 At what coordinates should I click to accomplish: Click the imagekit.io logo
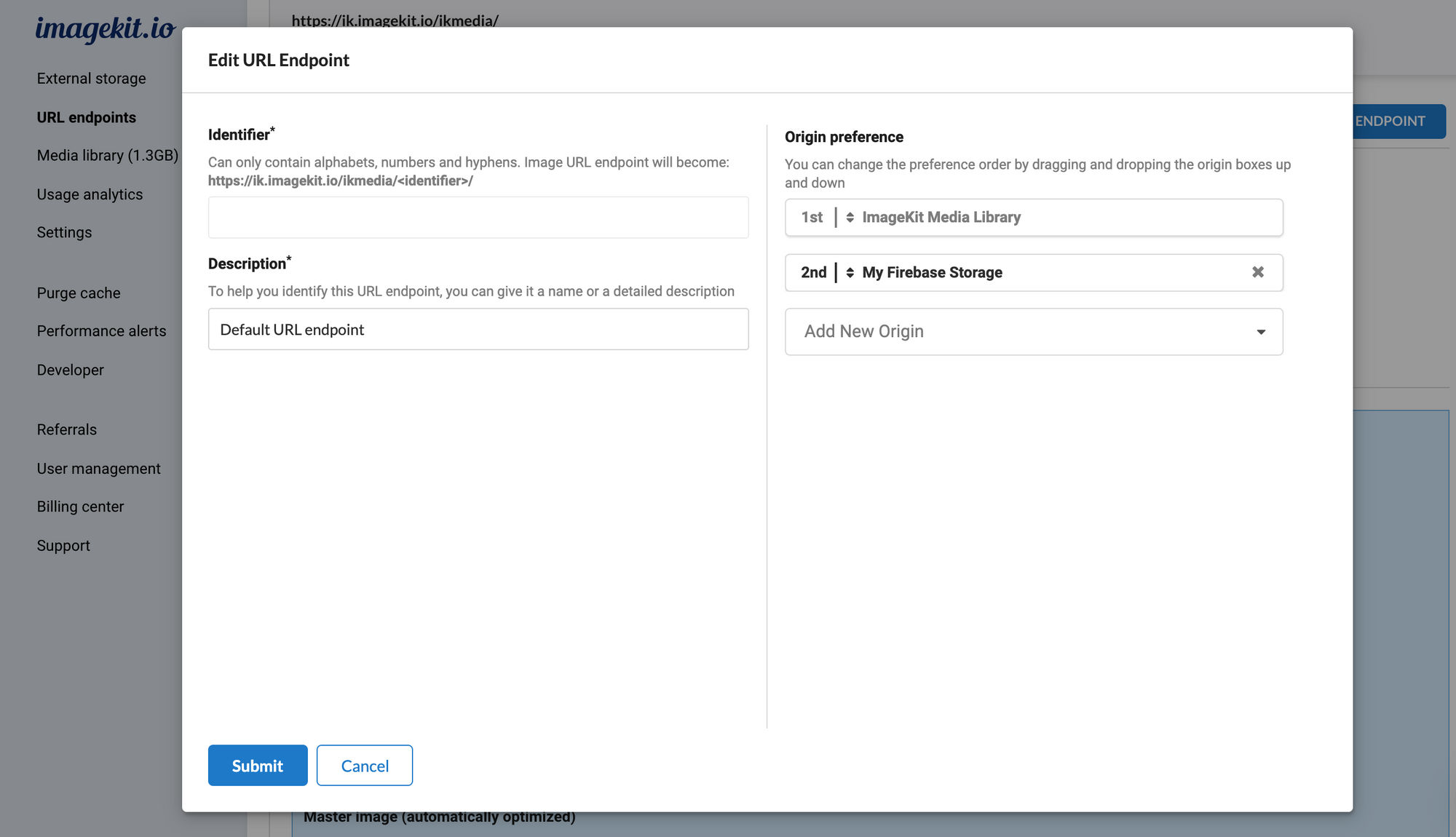[x=106, y=29]
